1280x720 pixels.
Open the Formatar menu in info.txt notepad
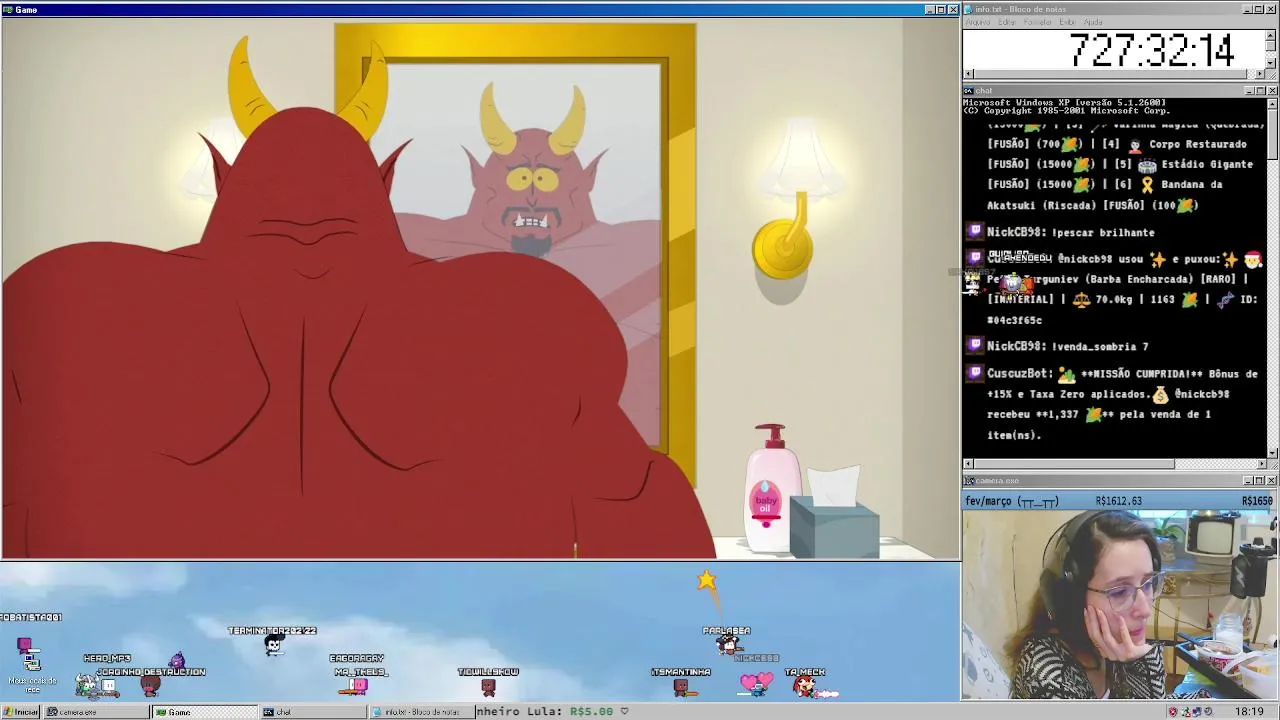(1037, 22)
